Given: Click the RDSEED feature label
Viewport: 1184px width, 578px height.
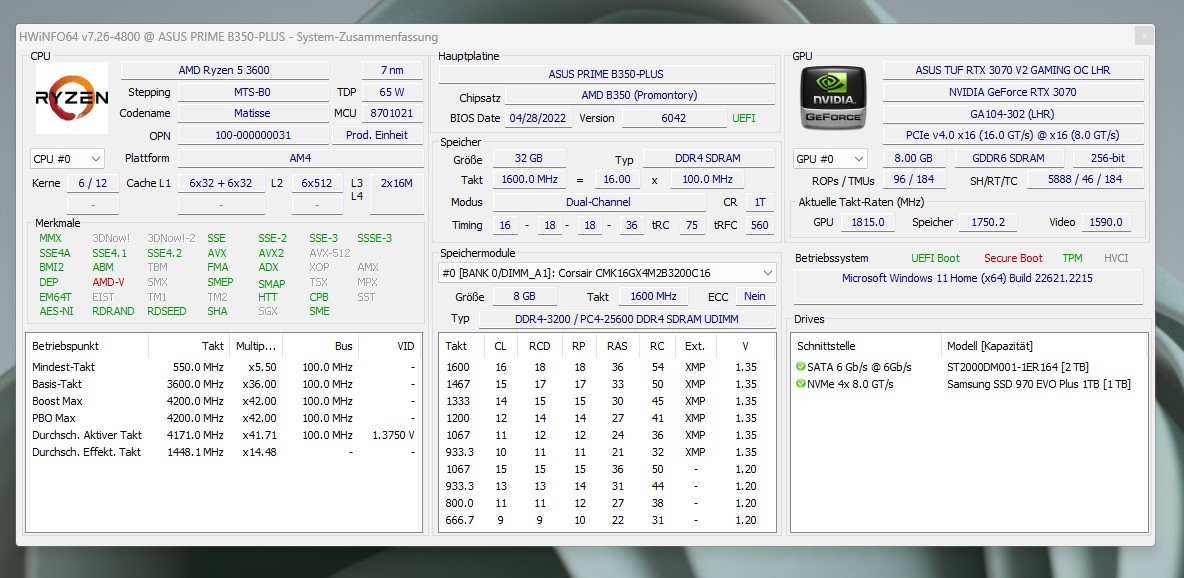Looking at the screenshot, I should [166, 311].
